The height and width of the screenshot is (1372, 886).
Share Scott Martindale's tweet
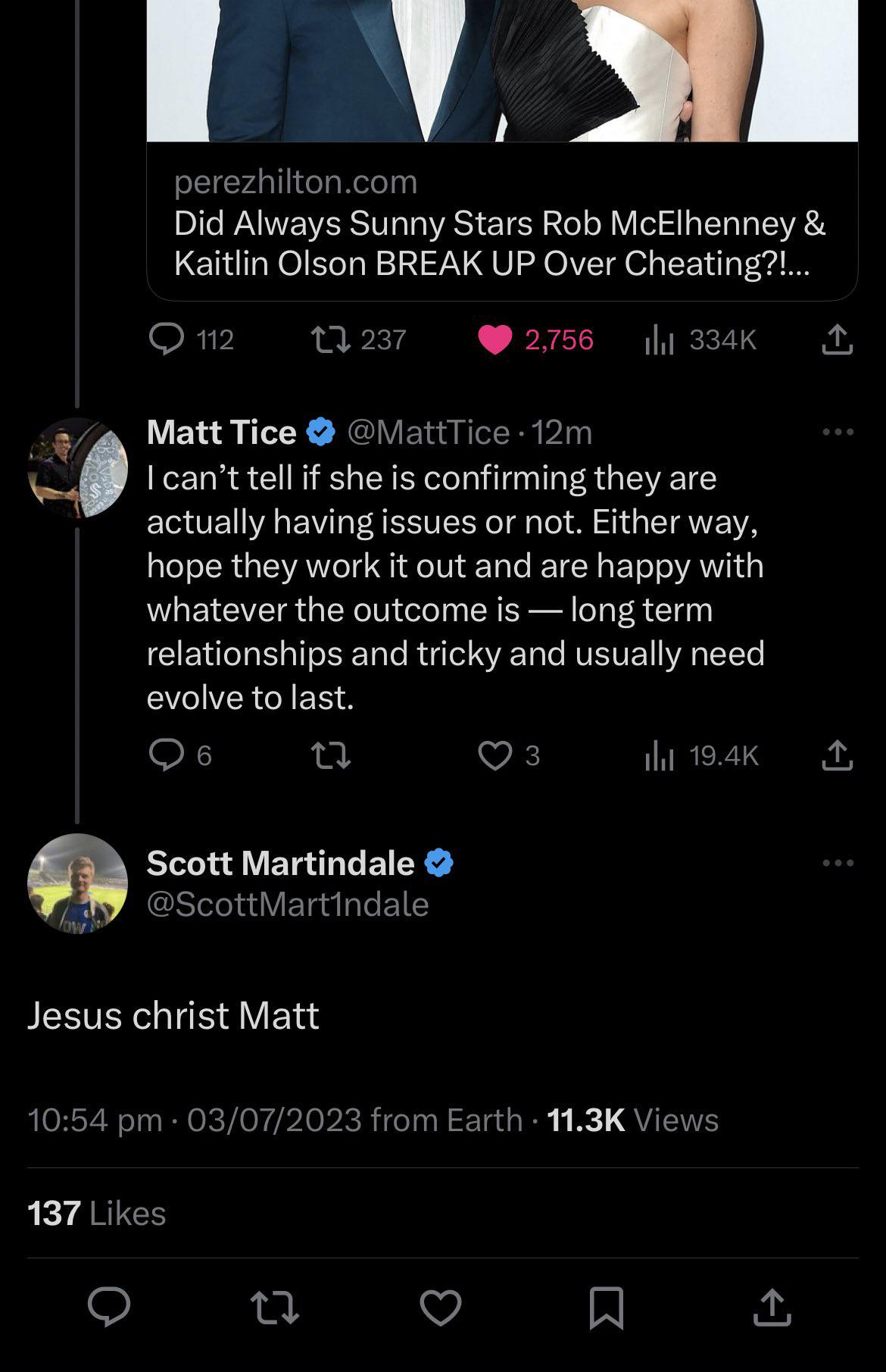tap(772, 1307)
